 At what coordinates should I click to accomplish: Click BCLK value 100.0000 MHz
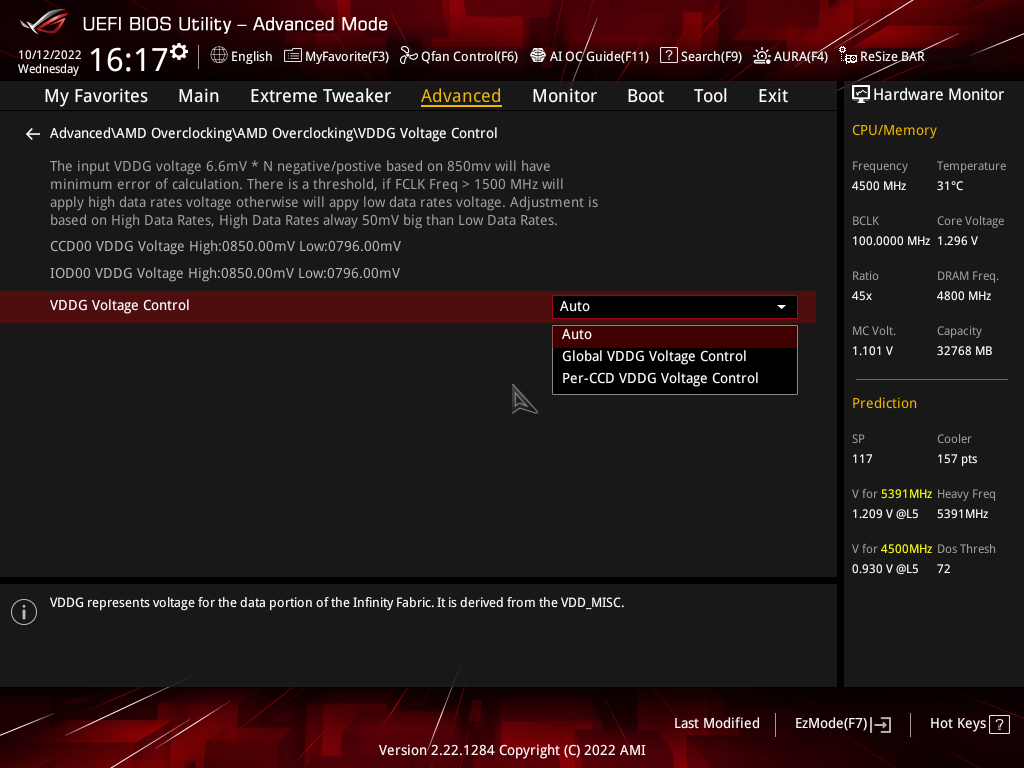point(890,241)
